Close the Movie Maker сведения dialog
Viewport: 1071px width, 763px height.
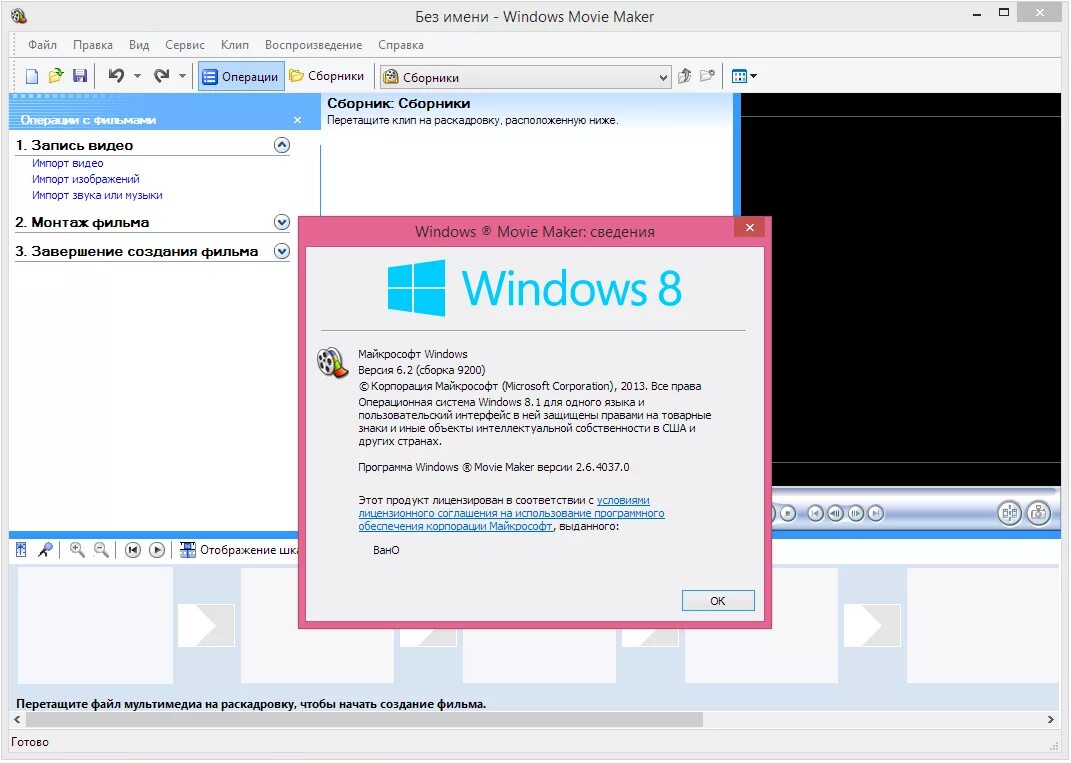pyautogui.click(x=749, y=227)
